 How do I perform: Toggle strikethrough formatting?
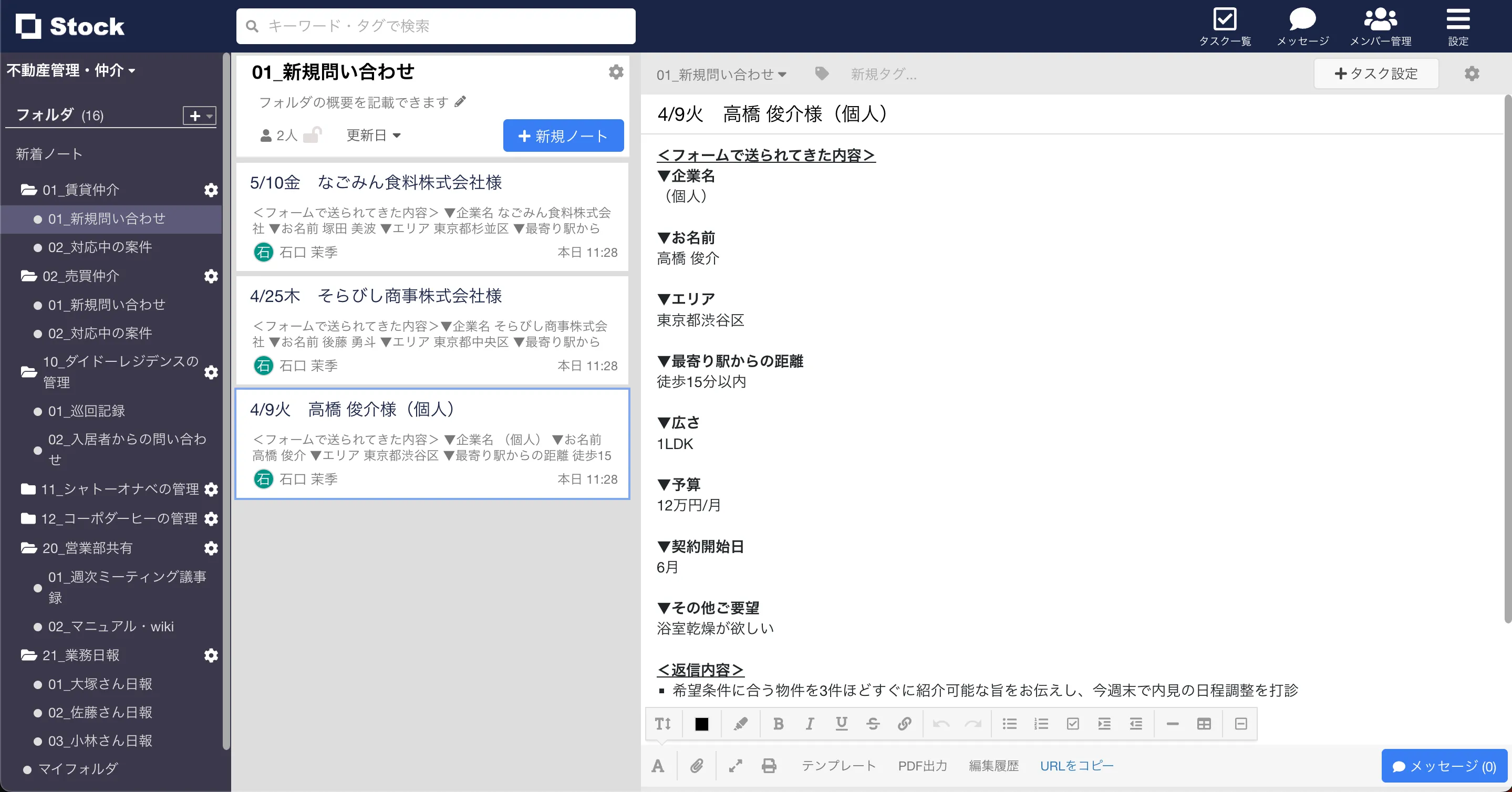[873, 723]
